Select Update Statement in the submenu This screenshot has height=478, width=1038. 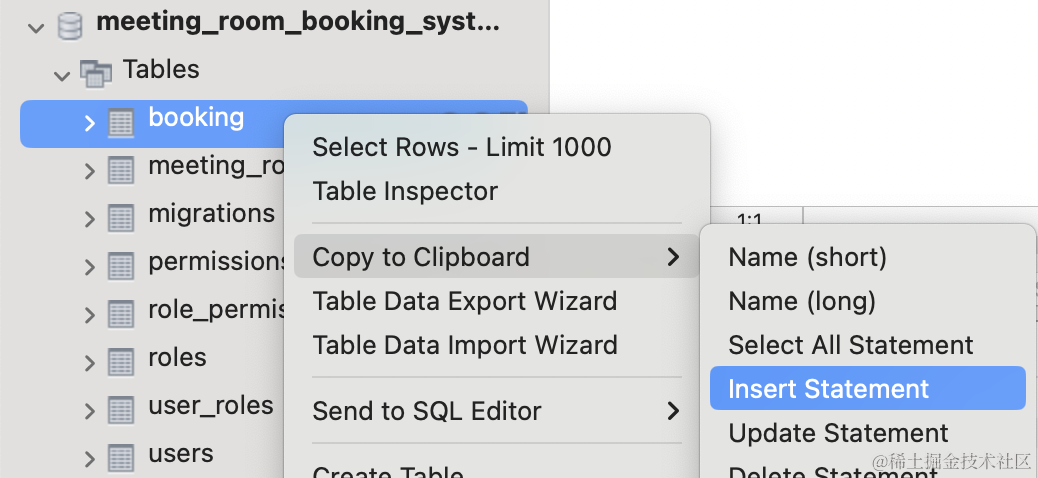[838, 433]
